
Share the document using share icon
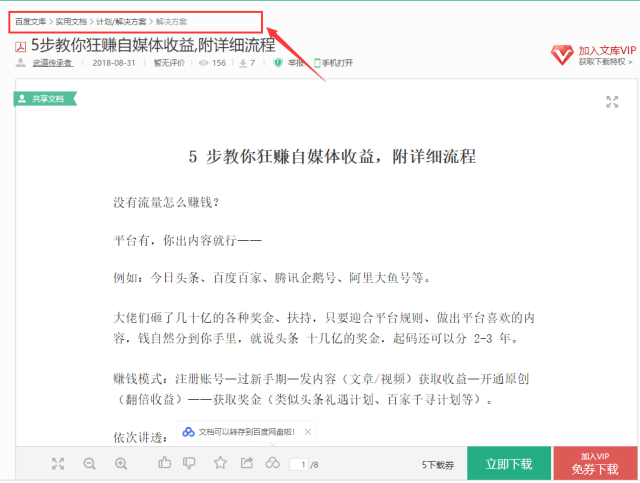coord(247,463)
